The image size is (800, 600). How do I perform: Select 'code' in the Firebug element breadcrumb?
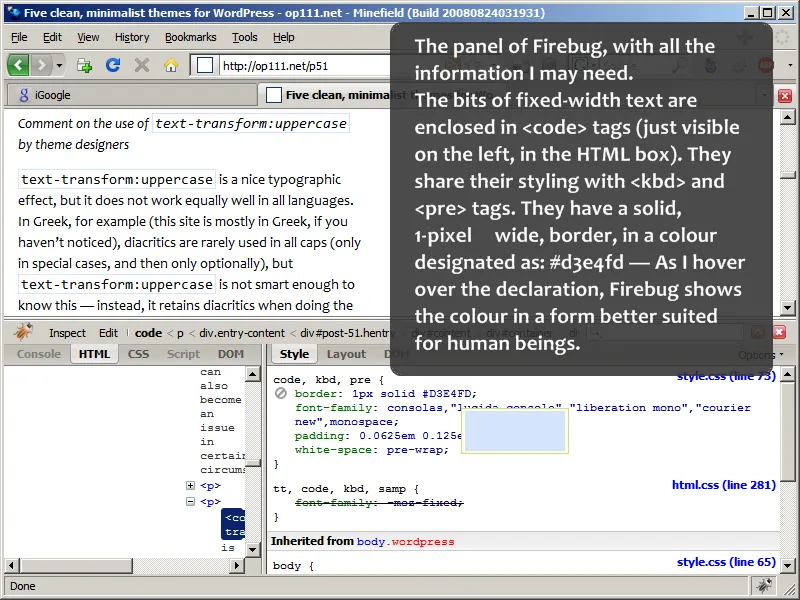click(148, 333)
